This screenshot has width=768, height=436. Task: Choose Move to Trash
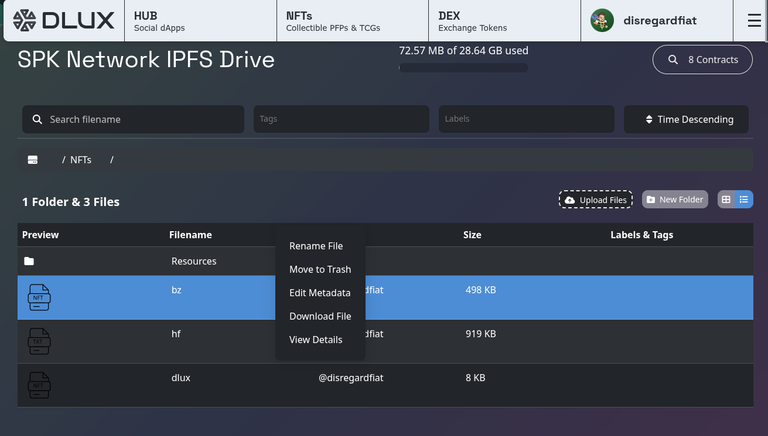(320, 269)
